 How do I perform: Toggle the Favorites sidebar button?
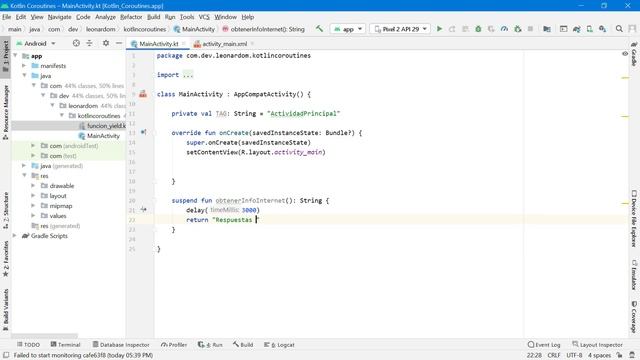(x=5, y=258)
